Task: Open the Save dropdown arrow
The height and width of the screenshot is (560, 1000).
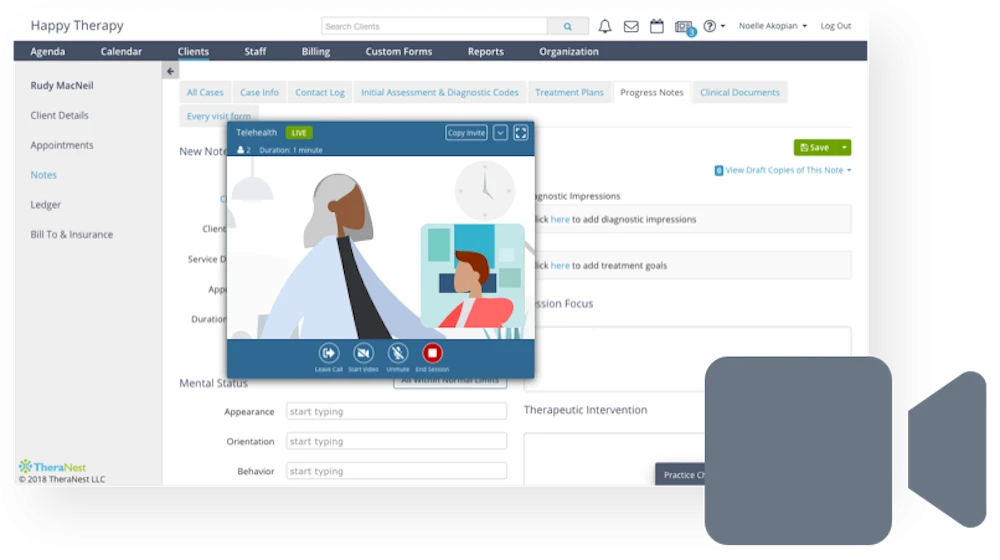Action: point(844,147)
